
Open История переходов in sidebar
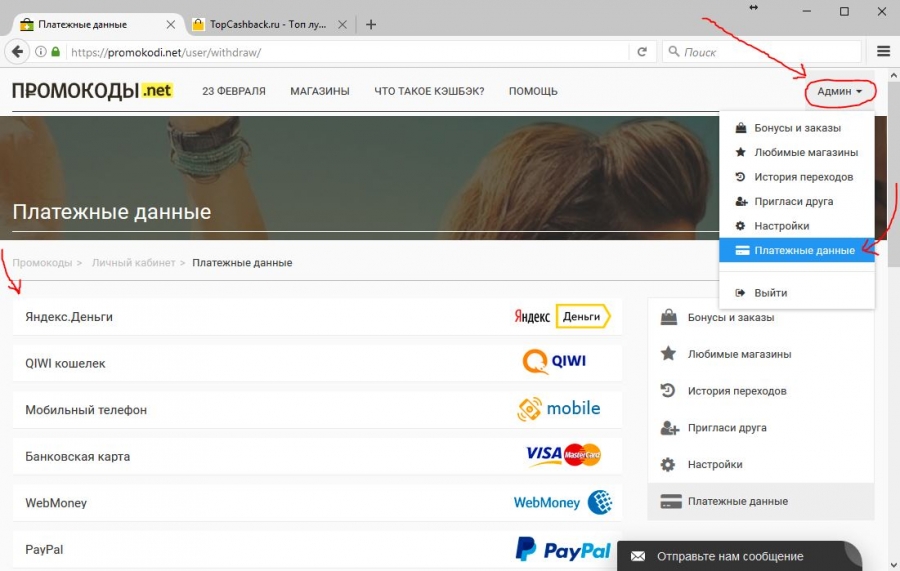[761, 391]
